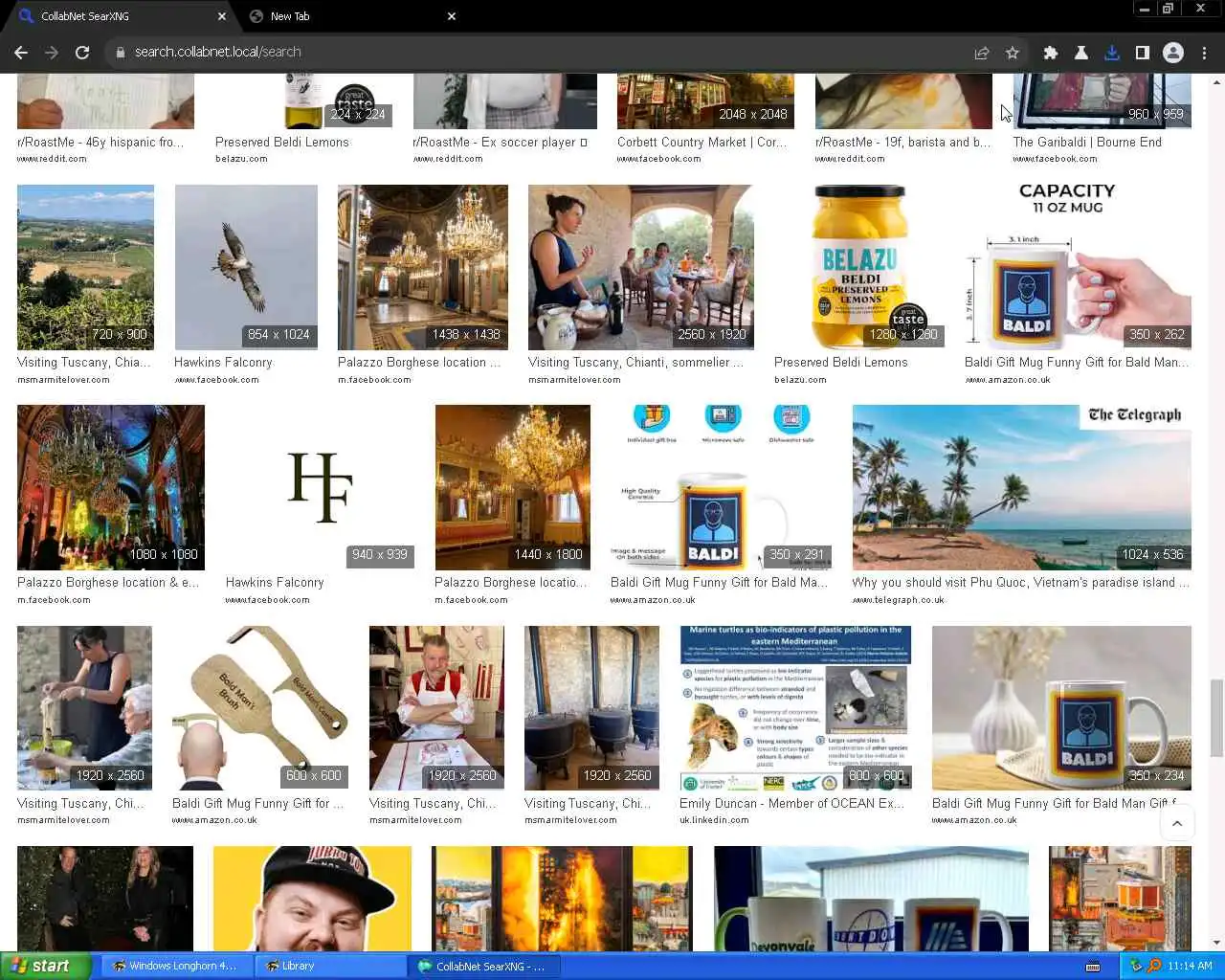Image resolution: width=1225 pixels, height=980 pixels.
Task: Open 'The Garibaldi | Bourne End' title
Action: coord(1087,143)
